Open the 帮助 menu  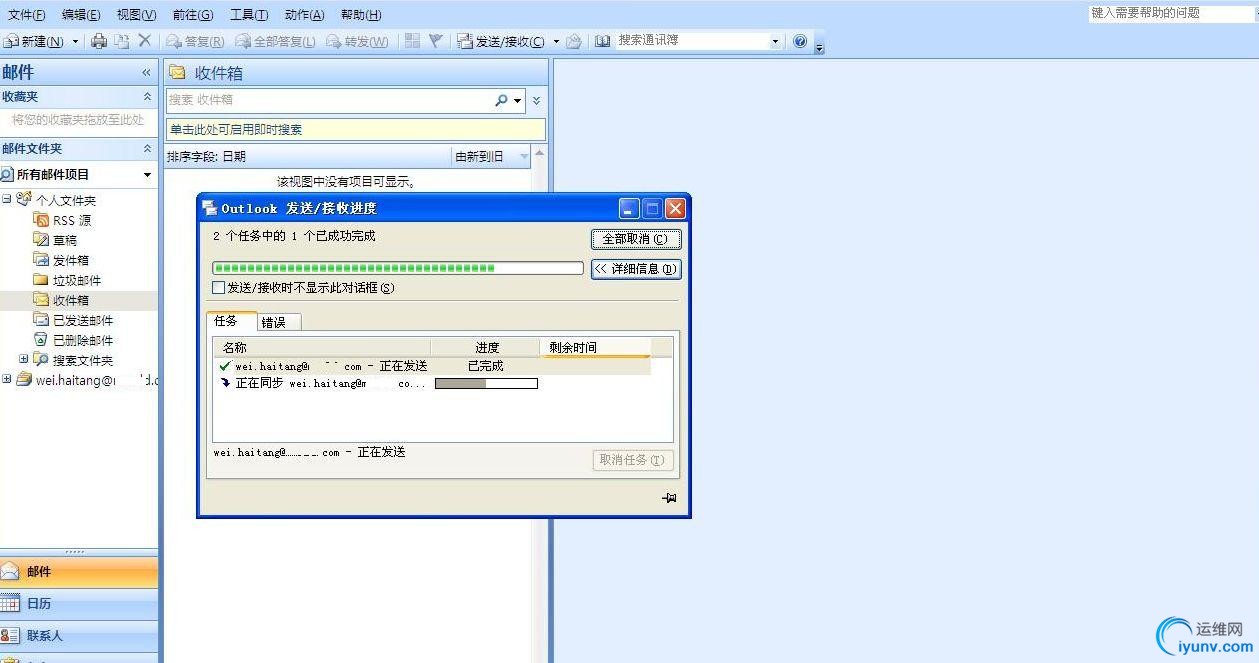[x=361, y=15]
